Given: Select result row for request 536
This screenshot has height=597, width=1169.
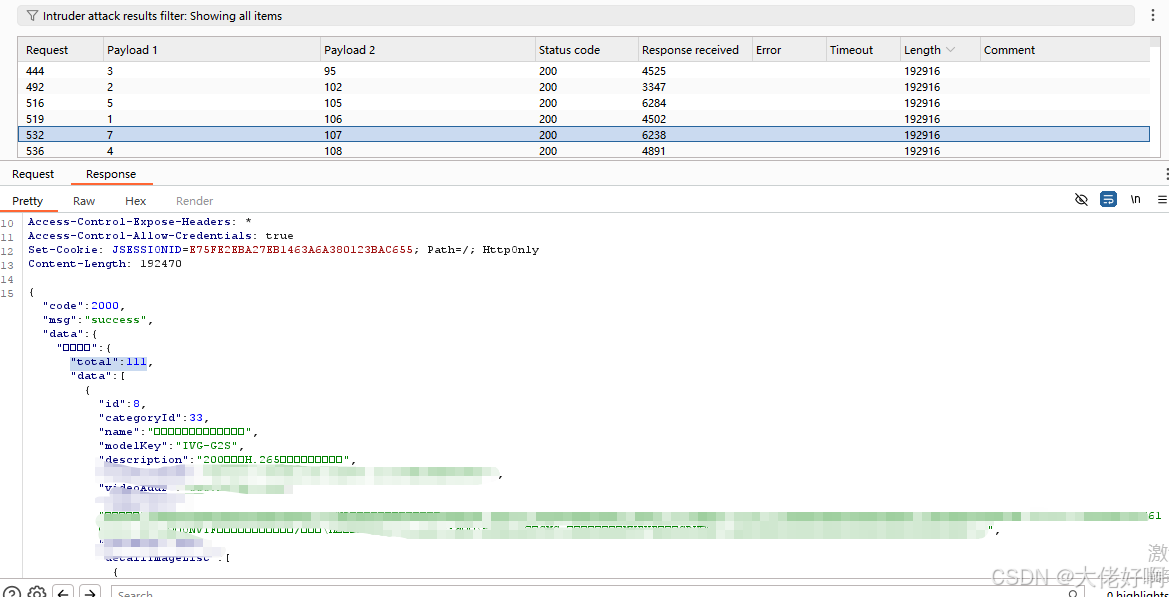Looking at the screenshot, I should (x=584, y=151).
